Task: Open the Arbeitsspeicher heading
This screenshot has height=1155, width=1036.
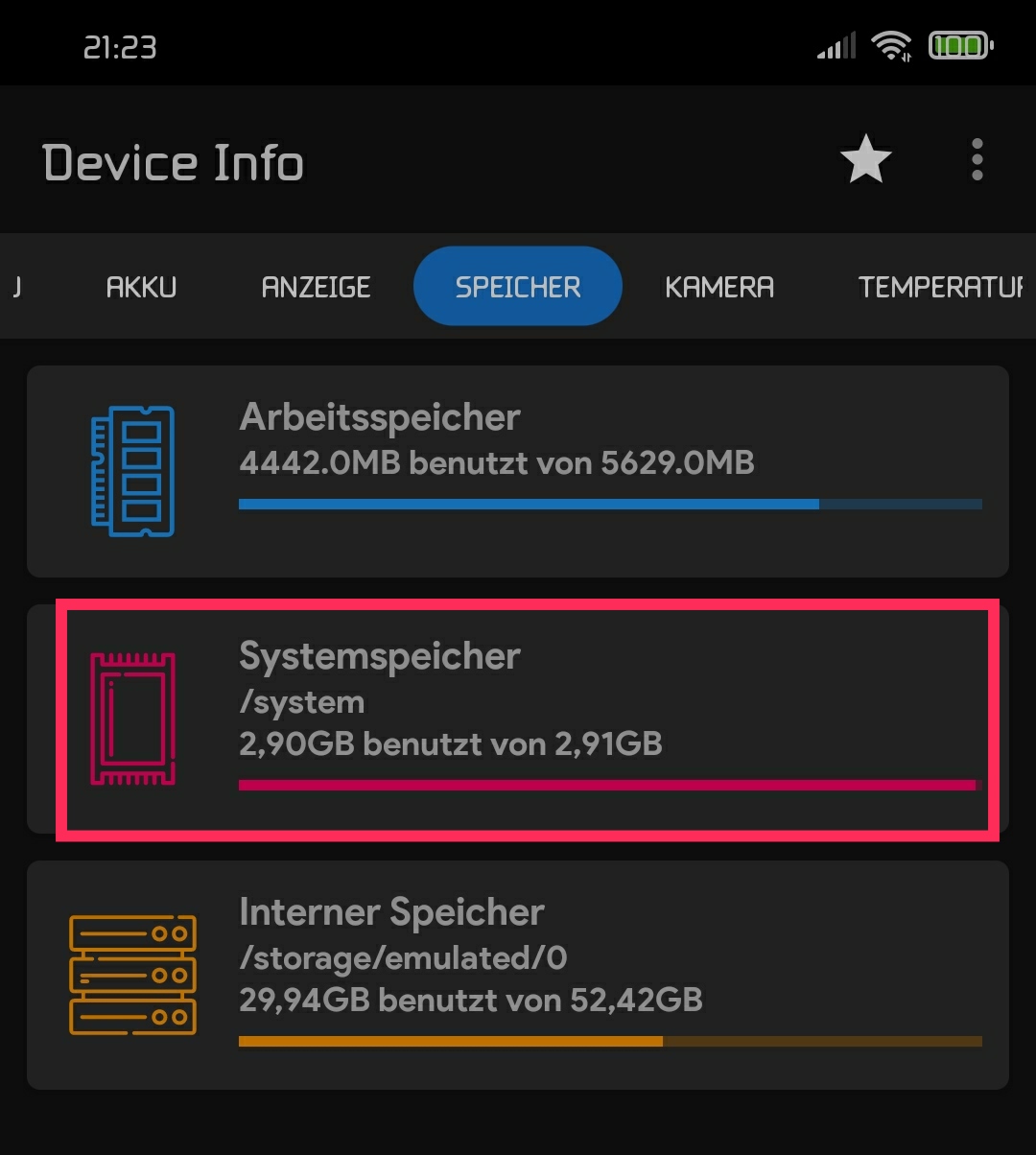Action: coord(380,417)
